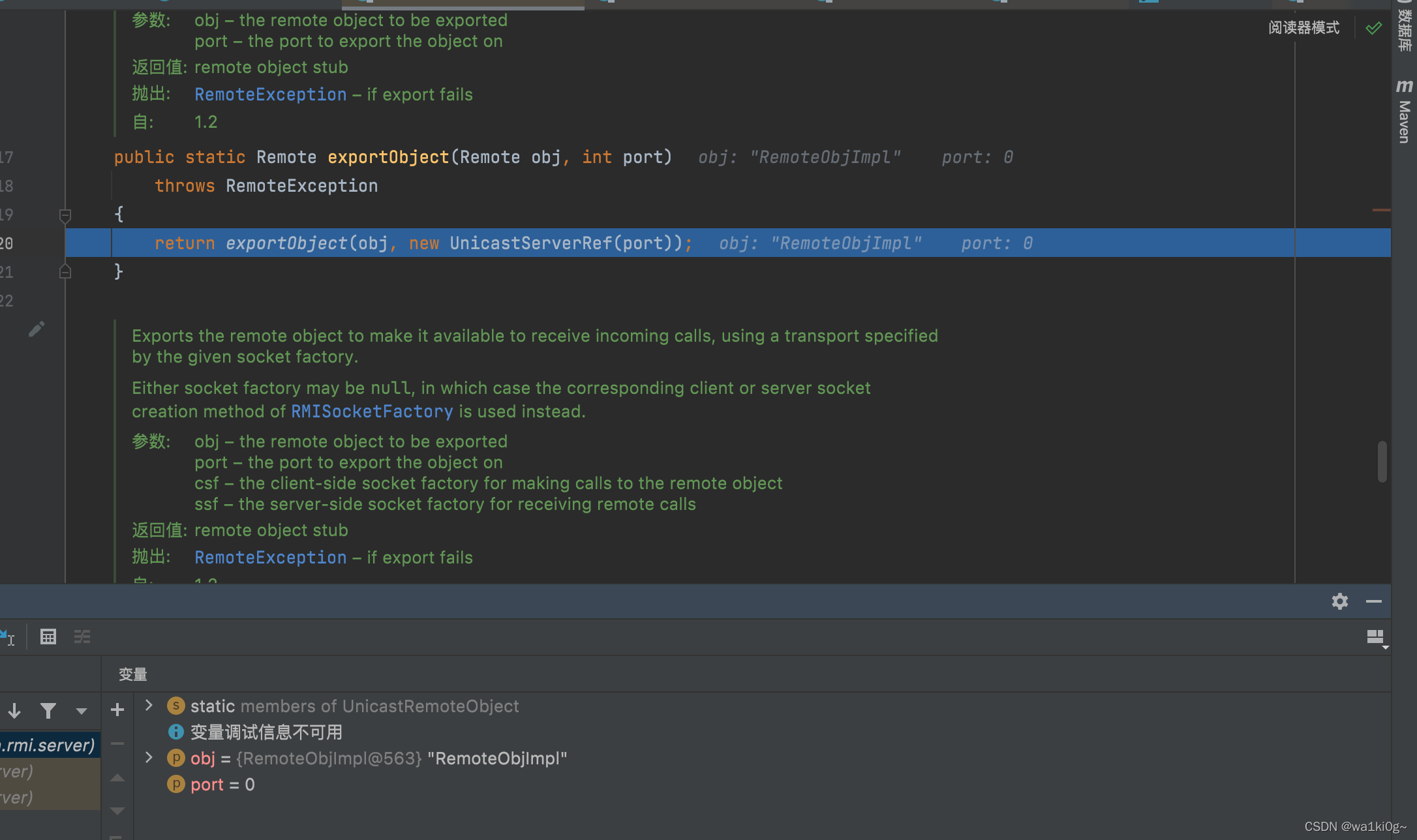
Task: Collapse the method fold marker at line 19
Action: 65,215
